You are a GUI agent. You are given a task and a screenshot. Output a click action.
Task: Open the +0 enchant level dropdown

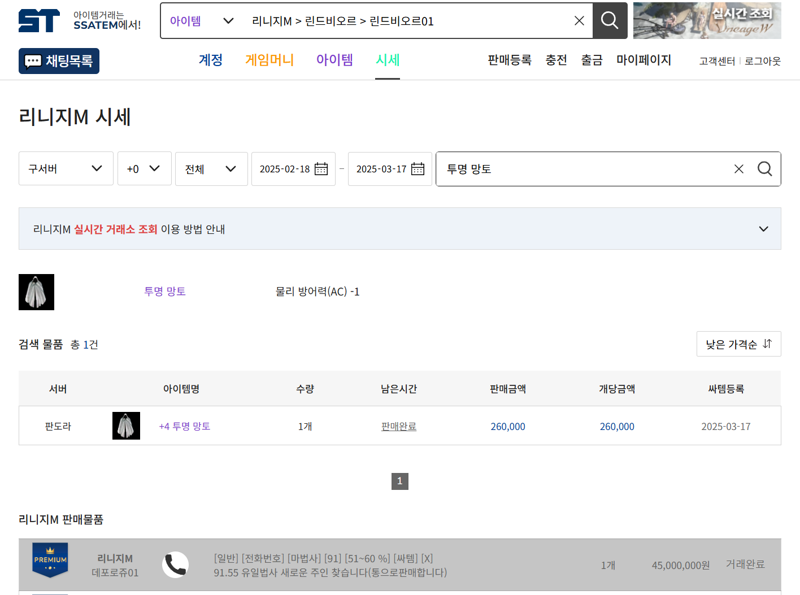coord(144,168)
